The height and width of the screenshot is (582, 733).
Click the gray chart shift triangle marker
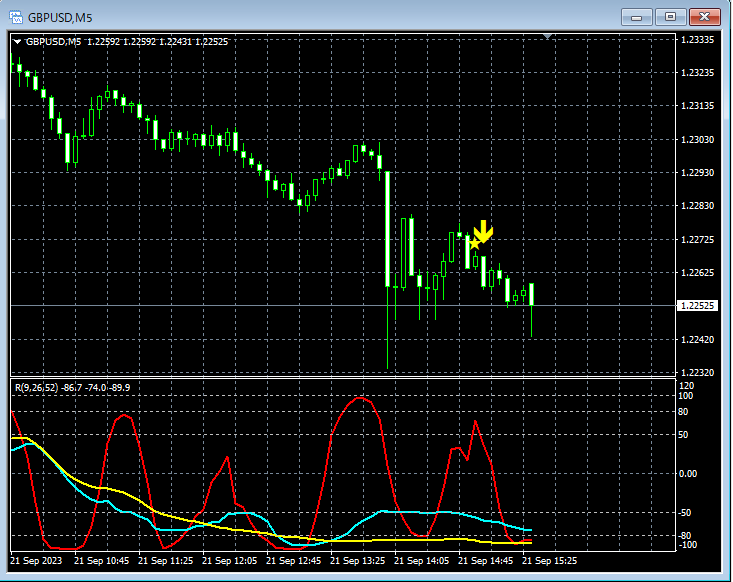point(547,36)
